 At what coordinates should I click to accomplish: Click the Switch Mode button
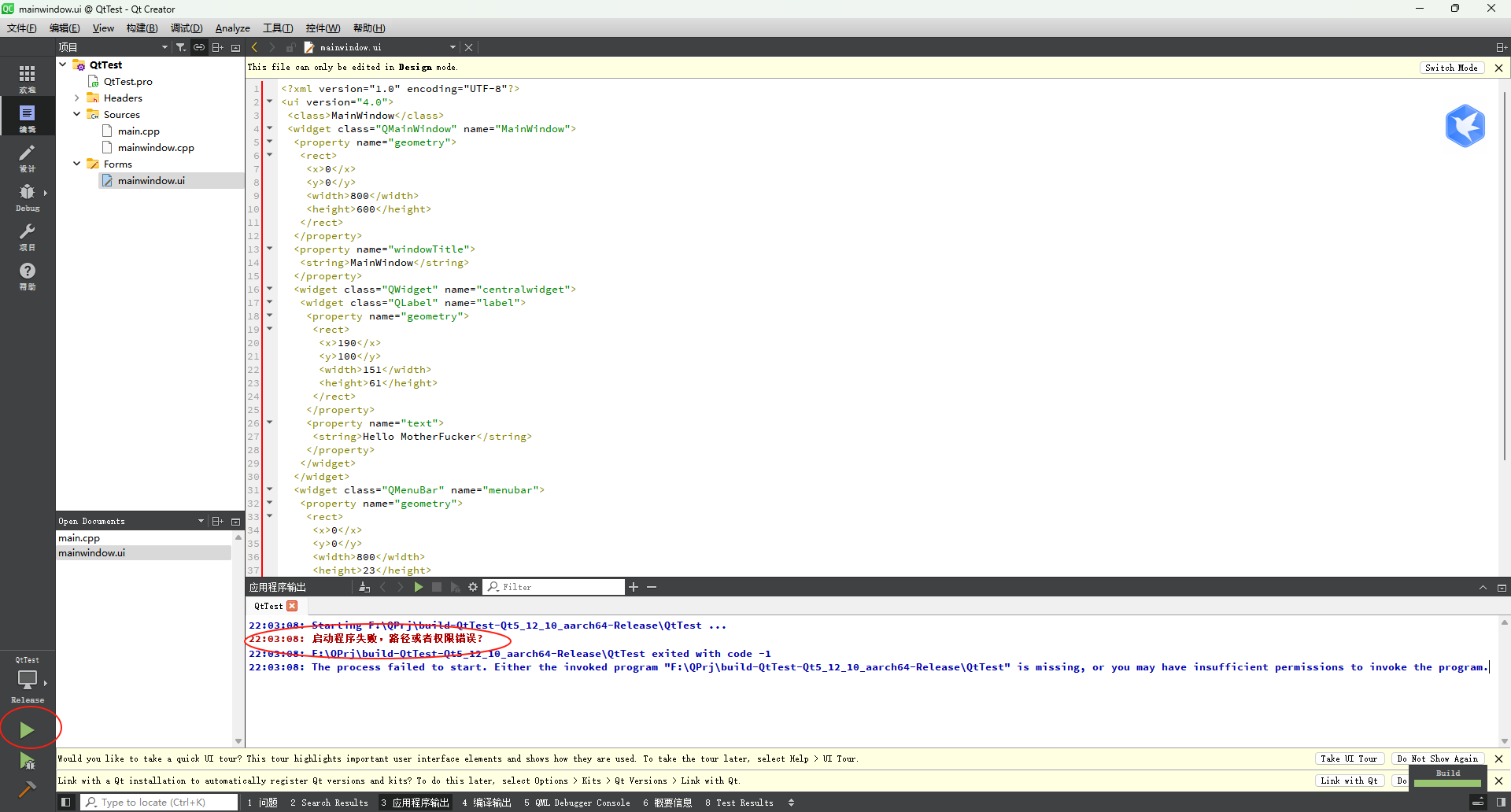[x=1451, y=68]
